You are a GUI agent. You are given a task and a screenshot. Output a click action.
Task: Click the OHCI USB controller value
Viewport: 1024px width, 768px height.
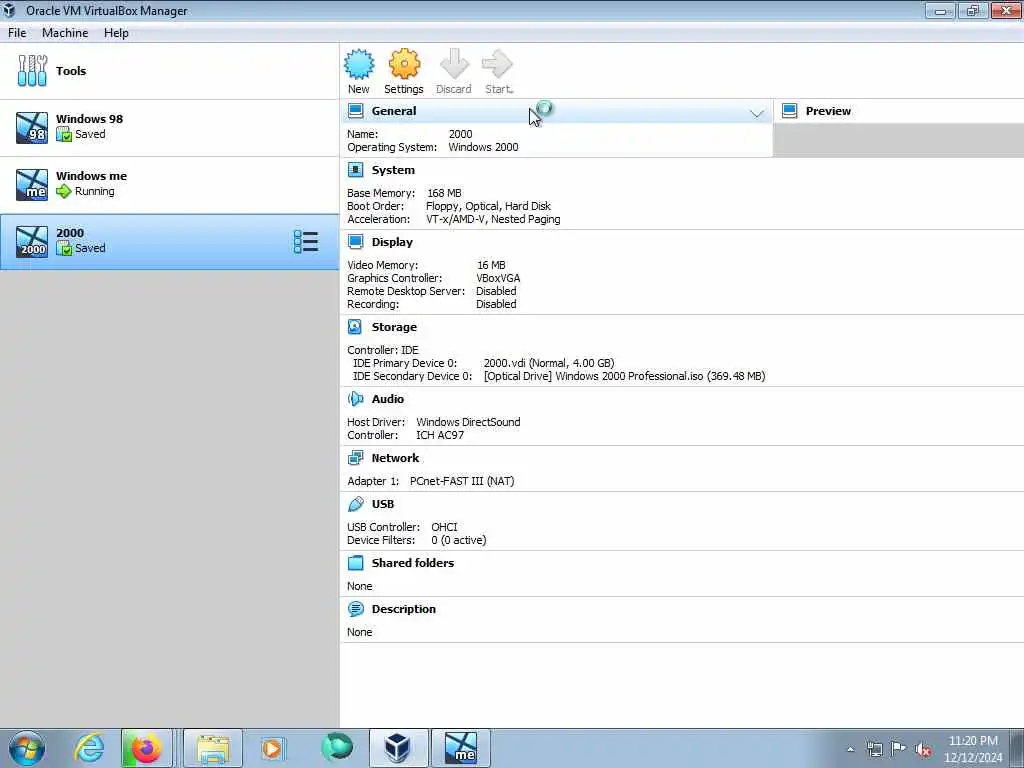click(x=444, y=526)
